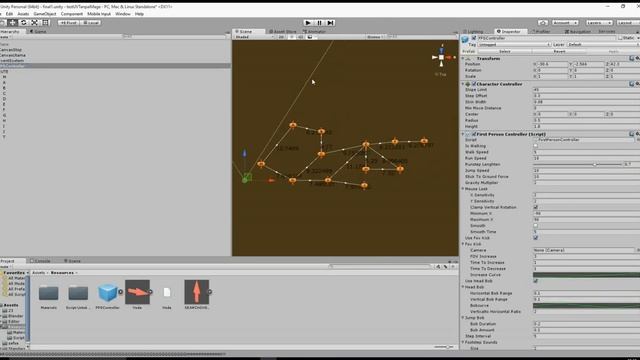Click the FPSController prefab cube icon in Inspector

[x=465, y=40]
